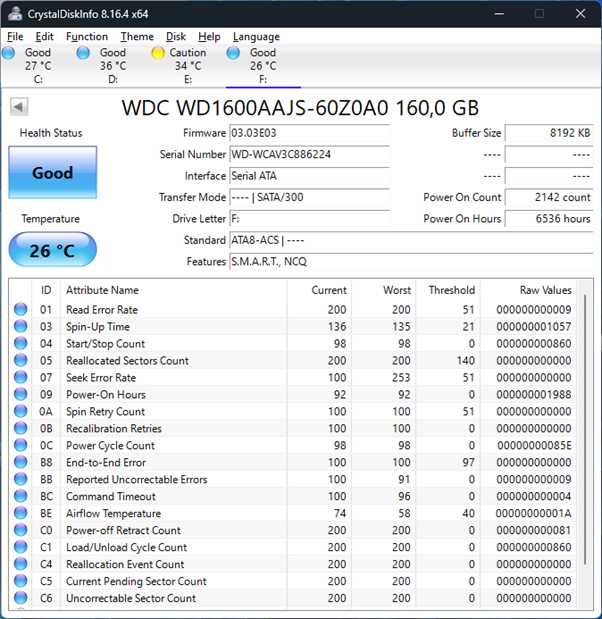Click the Drive Letter field F:

coord(310,218)
